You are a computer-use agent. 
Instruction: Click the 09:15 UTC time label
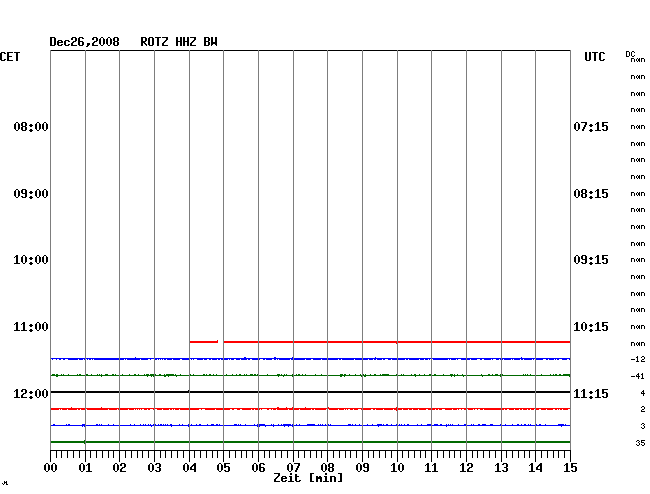591,260
